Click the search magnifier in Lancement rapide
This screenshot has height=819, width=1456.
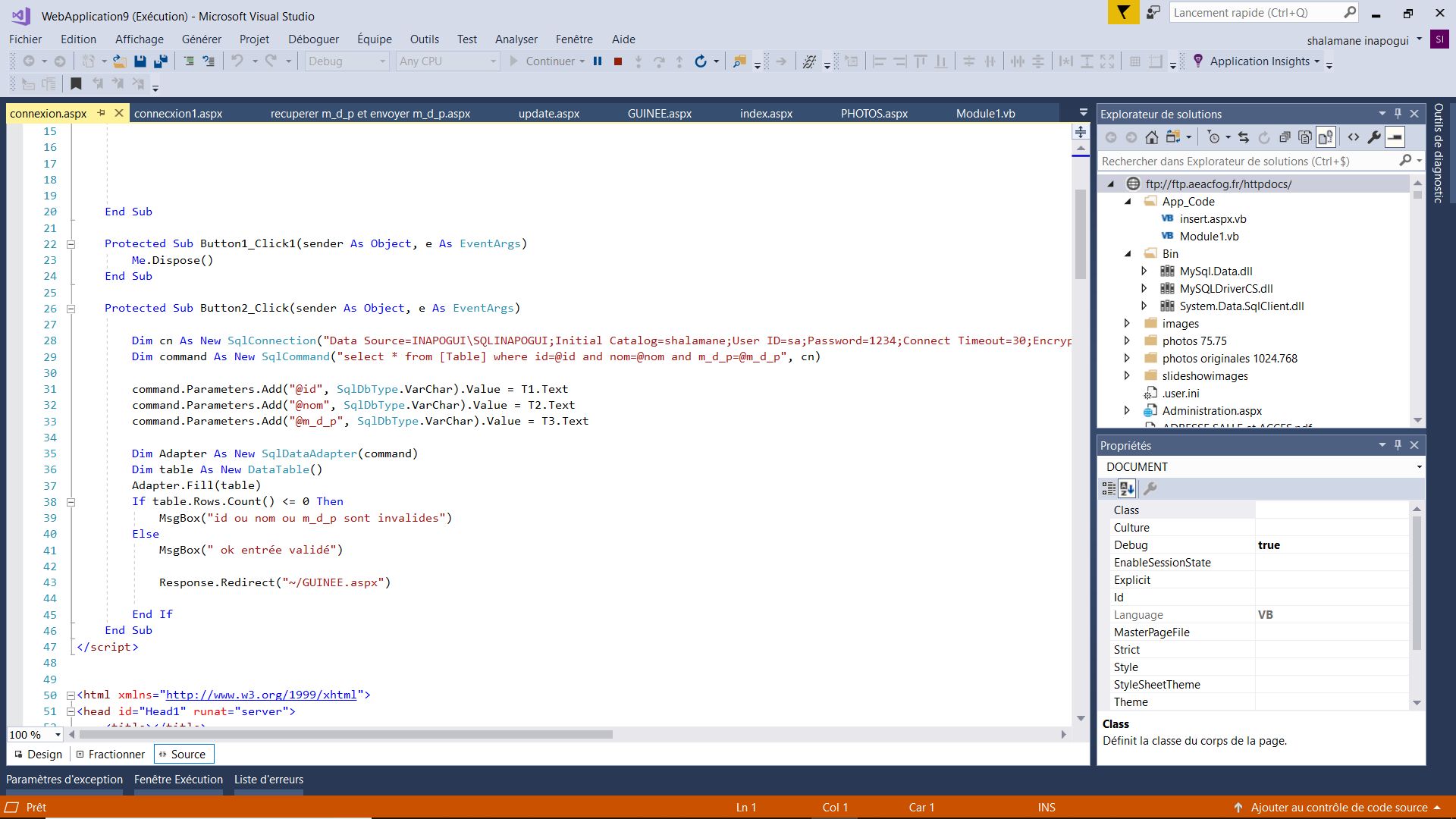click(x=1350, y=12)
